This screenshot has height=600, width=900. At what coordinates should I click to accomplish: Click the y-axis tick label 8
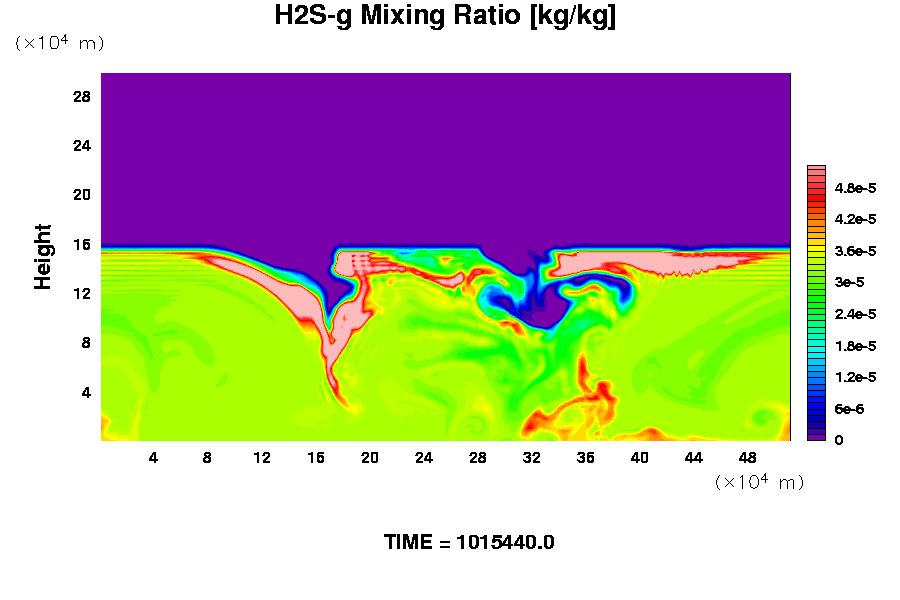tap(86, 342)
